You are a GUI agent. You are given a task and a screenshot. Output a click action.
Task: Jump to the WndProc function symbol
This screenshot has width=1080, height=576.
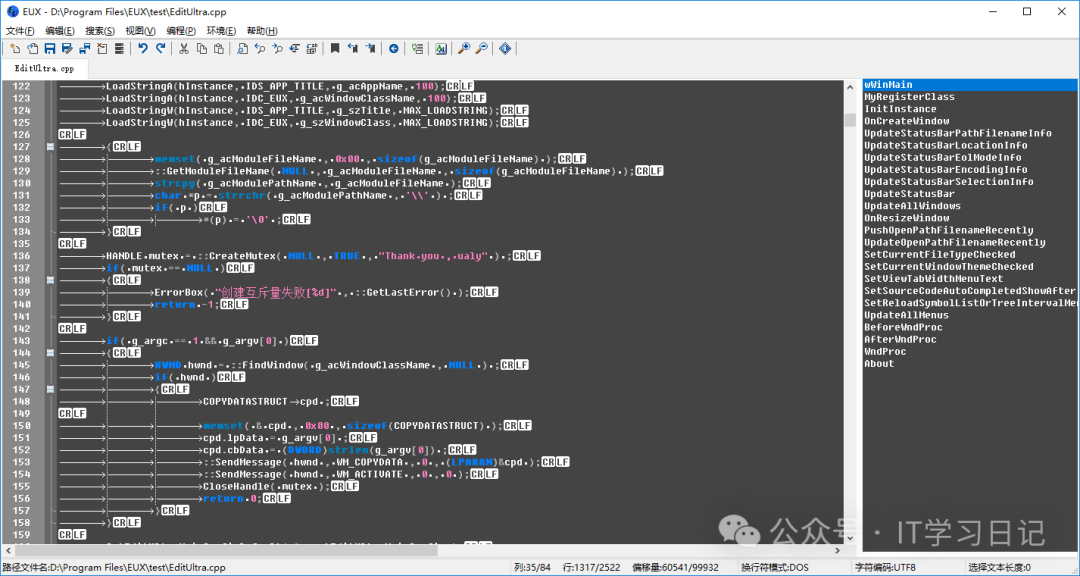[885, 351]
